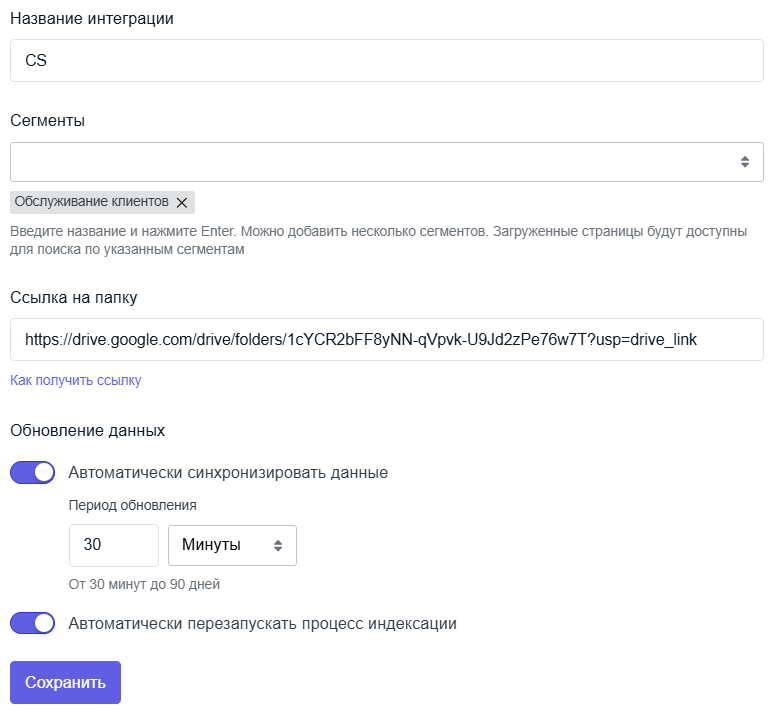The width and height of the screenshot is (772, 719).
Task: Open the Сегменты selection box
Action: [x=370, y=162]
